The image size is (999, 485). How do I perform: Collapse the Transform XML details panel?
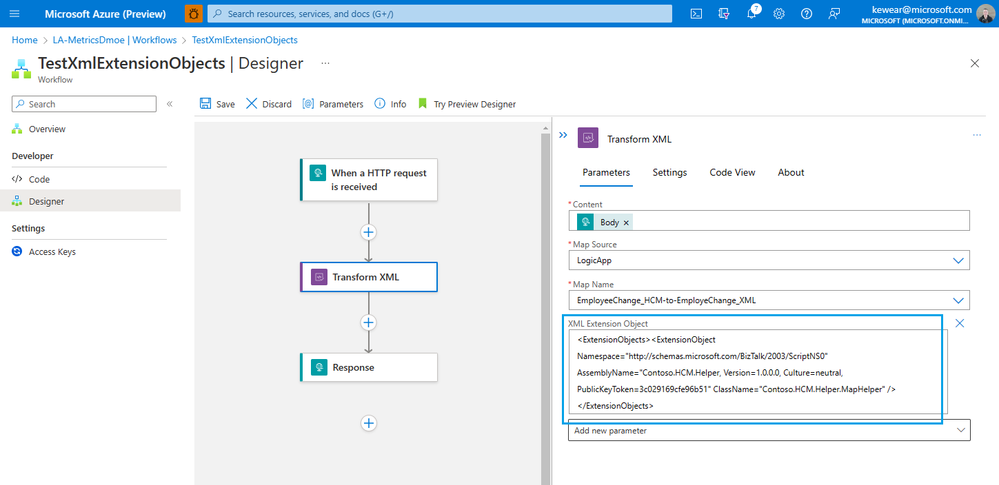pos(563,135)
